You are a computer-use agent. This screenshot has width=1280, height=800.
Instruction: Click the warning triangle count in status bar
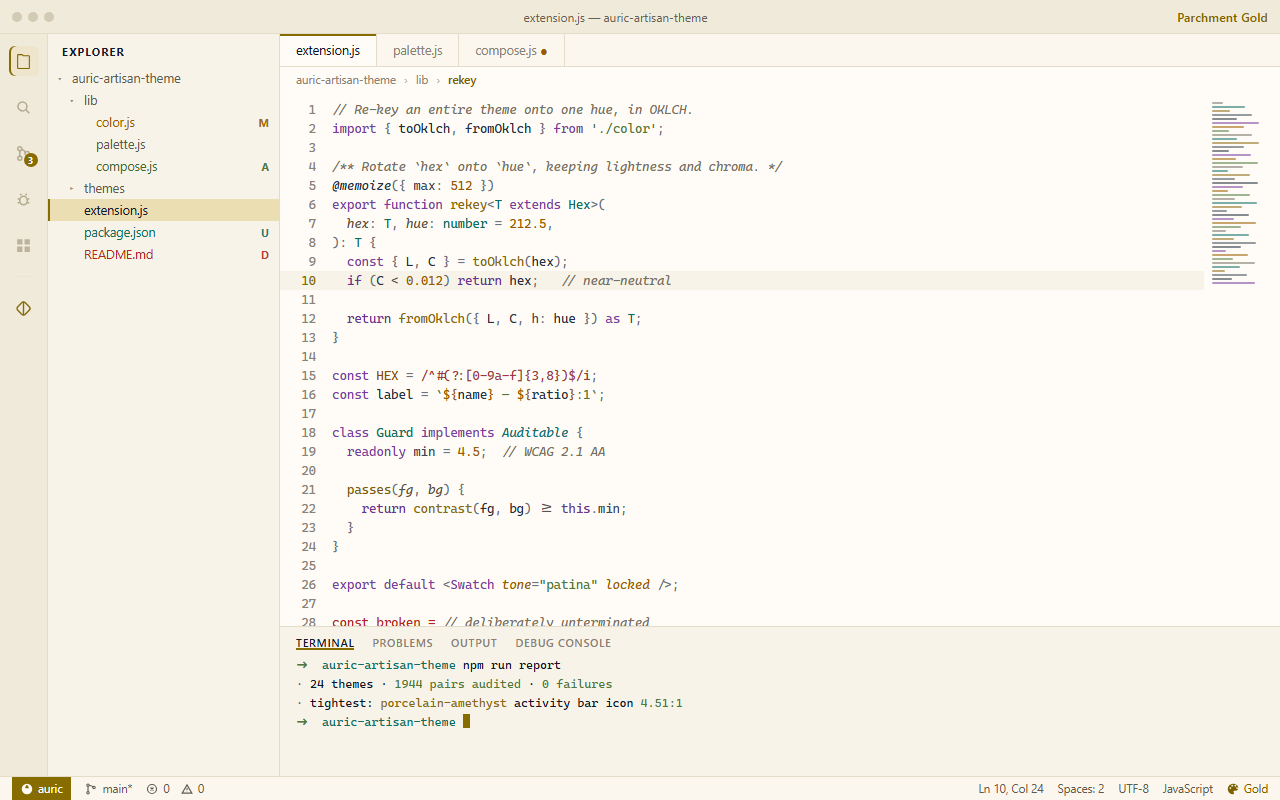193,789
